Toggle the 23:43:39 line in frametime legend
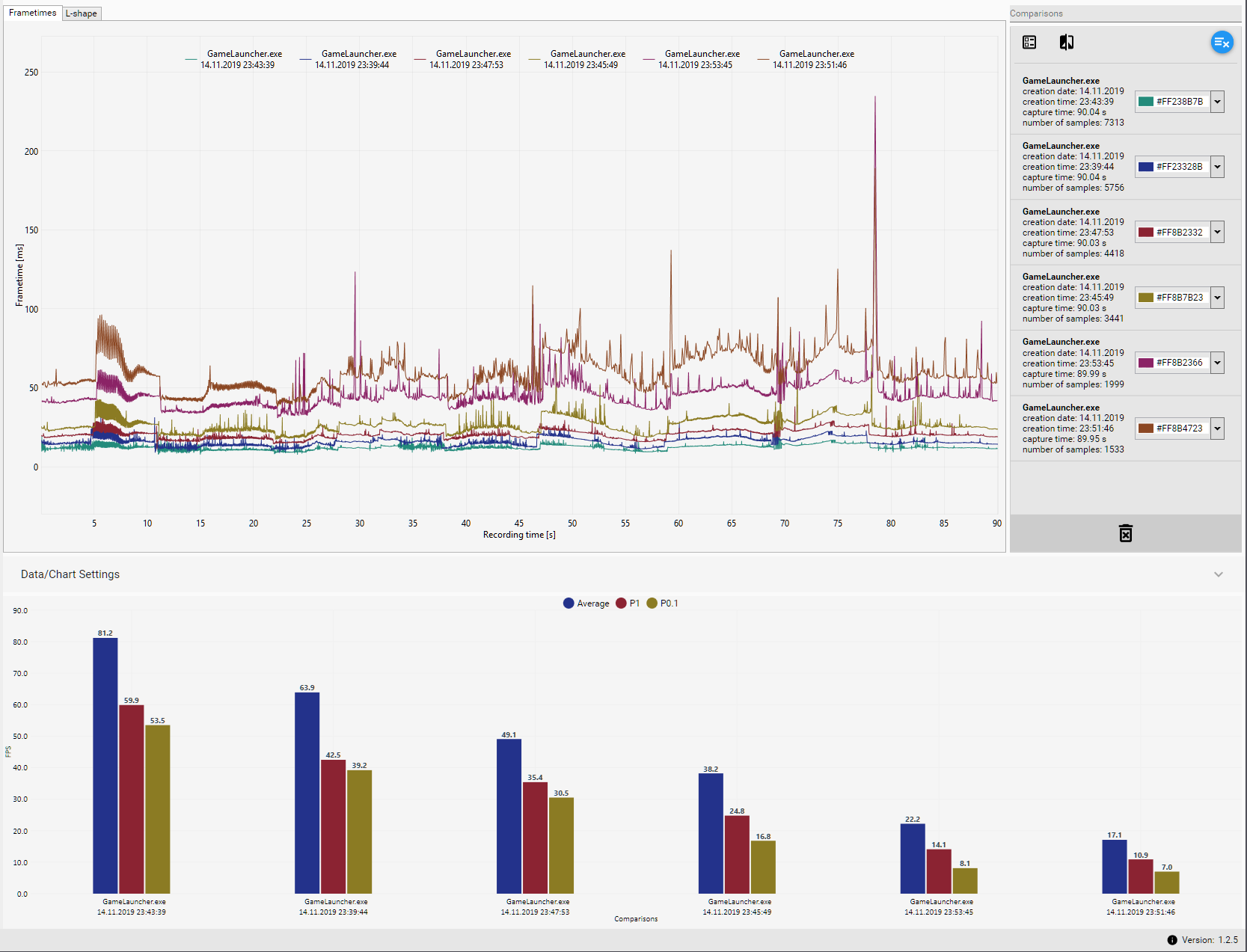This screenshot has height=952, width=1247. [x=234, y=59]
